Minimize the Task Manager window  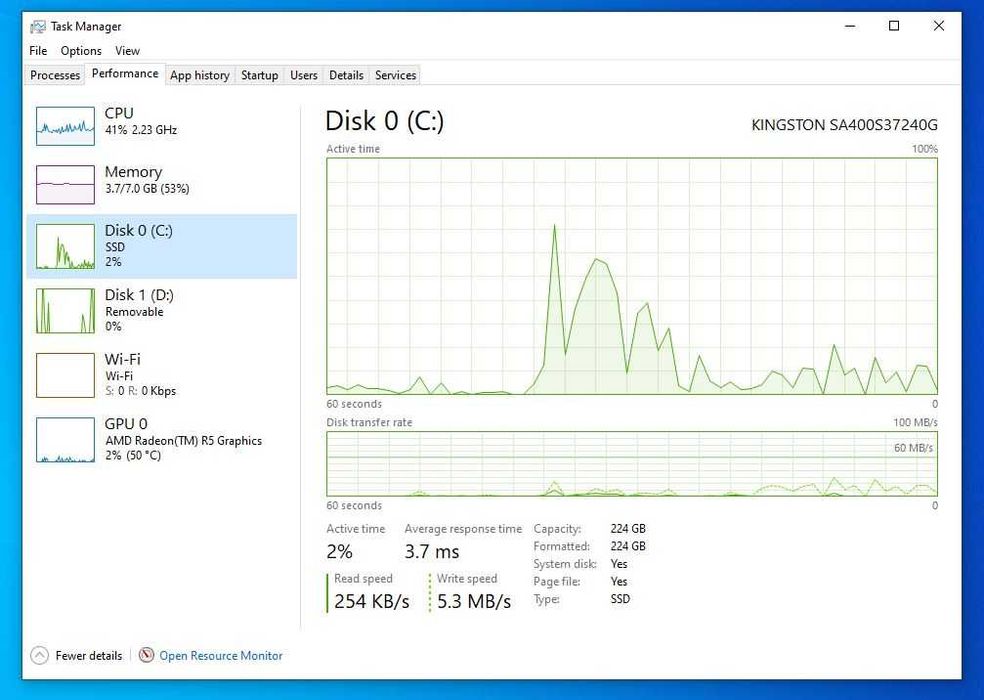point(850,26)
